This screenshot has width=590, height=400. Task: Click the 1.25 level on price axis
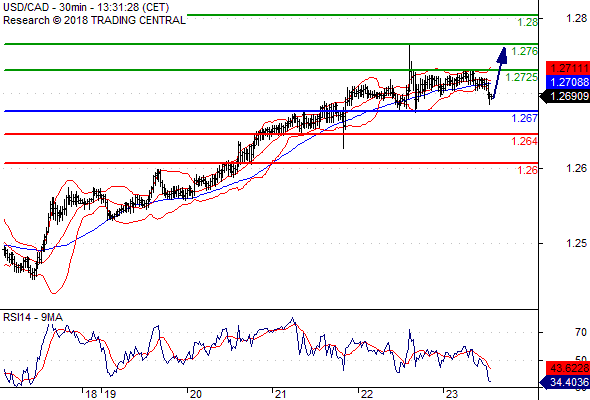(x=576, y=243)
